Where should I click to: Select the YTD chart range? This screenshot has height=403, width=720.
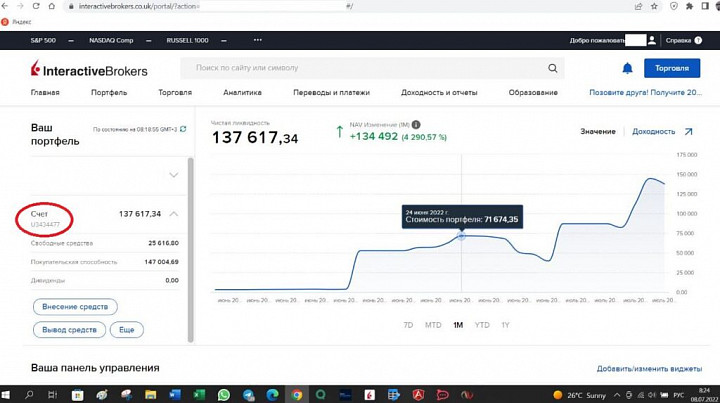pyautogui.click(x=482, y=325)
